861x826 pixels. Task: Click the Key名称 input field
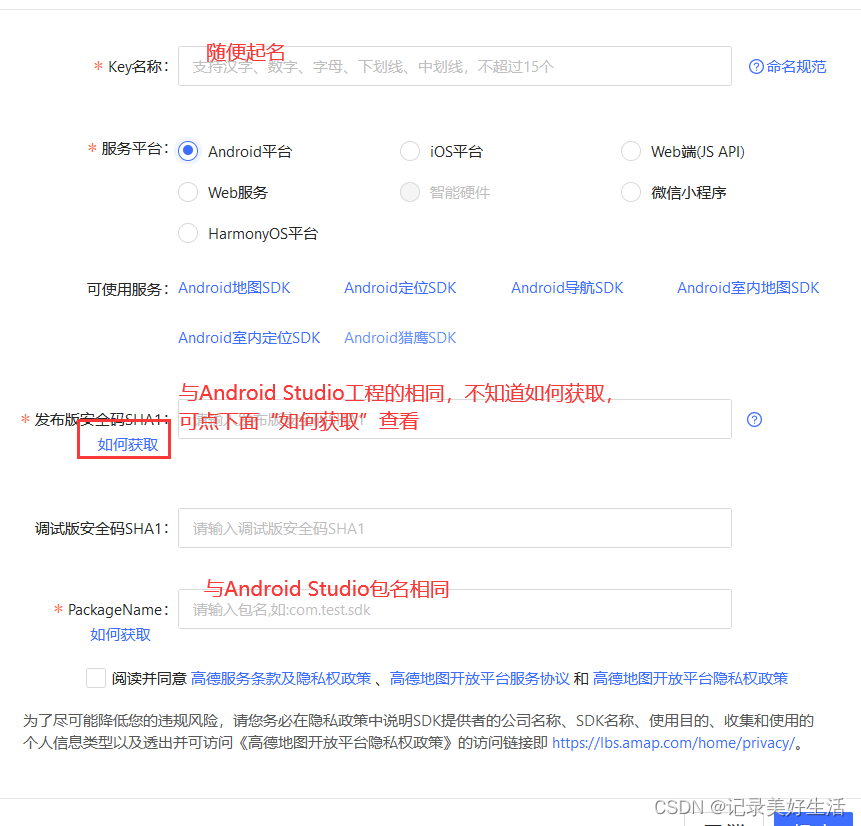(x=455, y=66)
